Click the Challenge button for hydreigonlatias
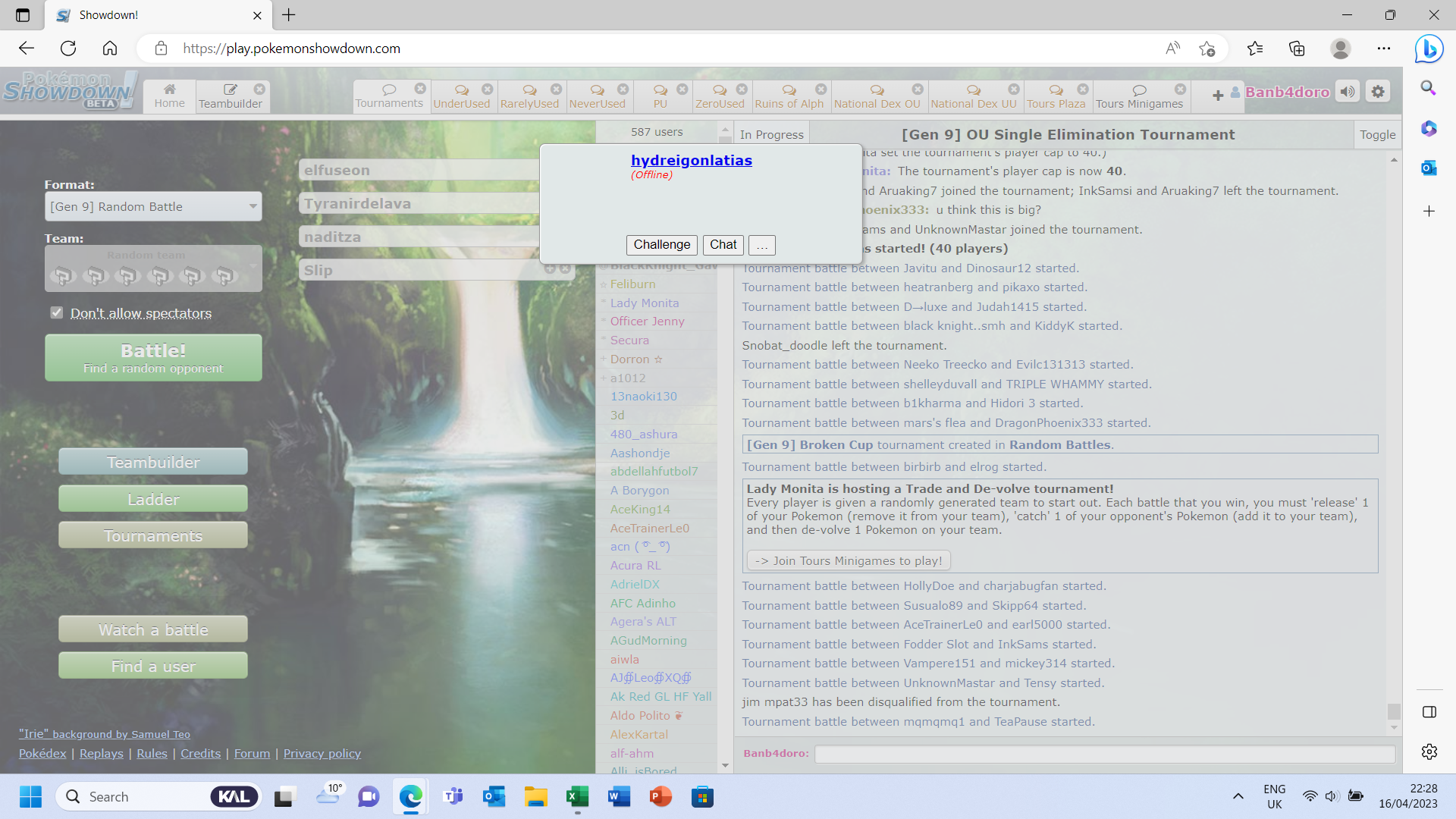 [x=661, y=245]
